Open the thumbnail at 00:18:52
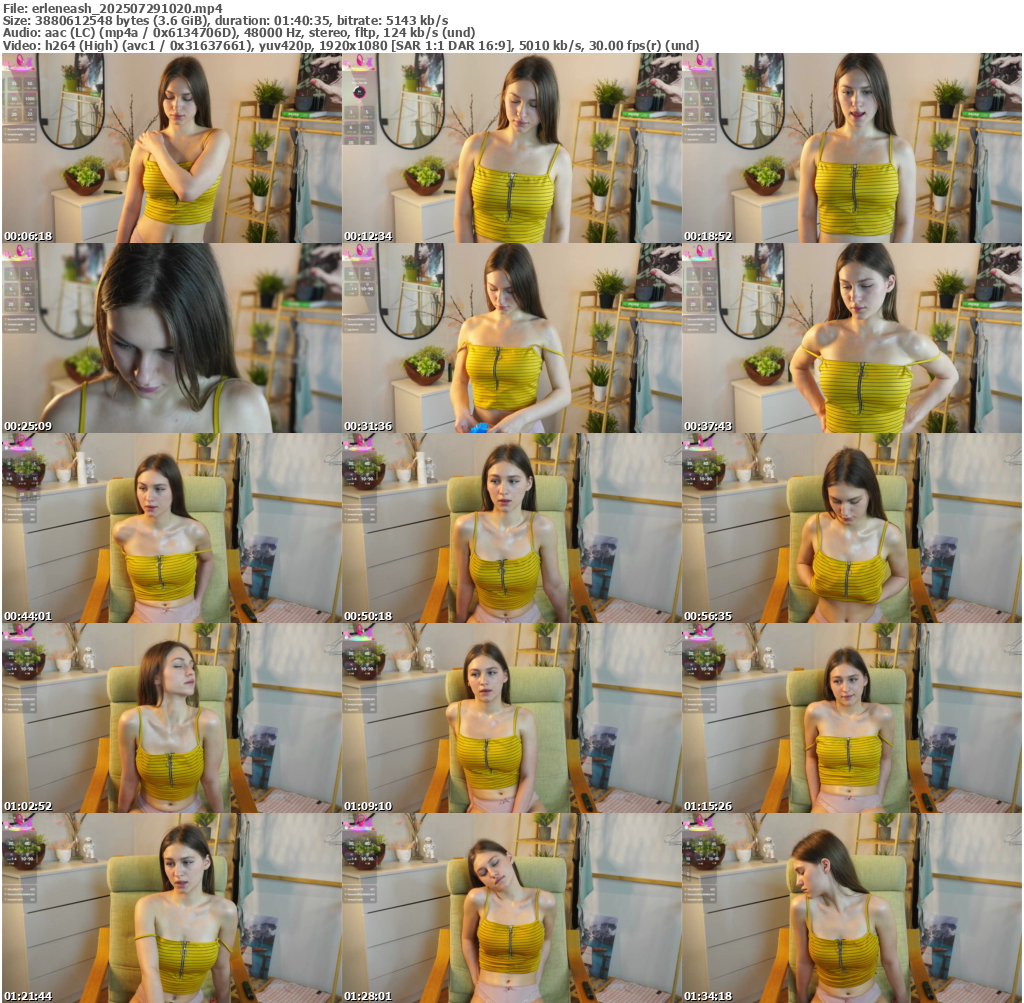 (851, 148)
